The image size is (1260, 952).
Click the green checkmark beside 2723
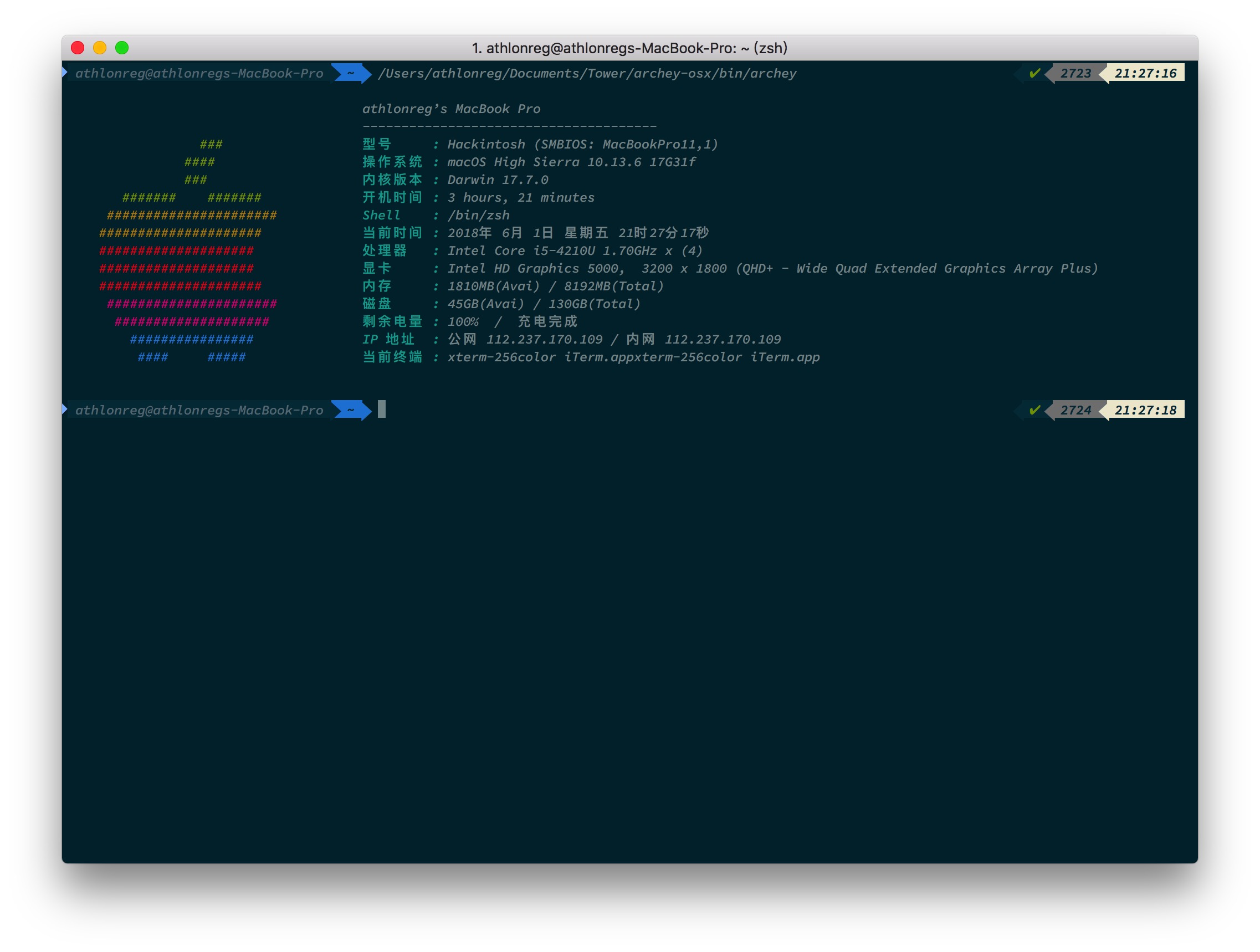[x=1034, y=73]
